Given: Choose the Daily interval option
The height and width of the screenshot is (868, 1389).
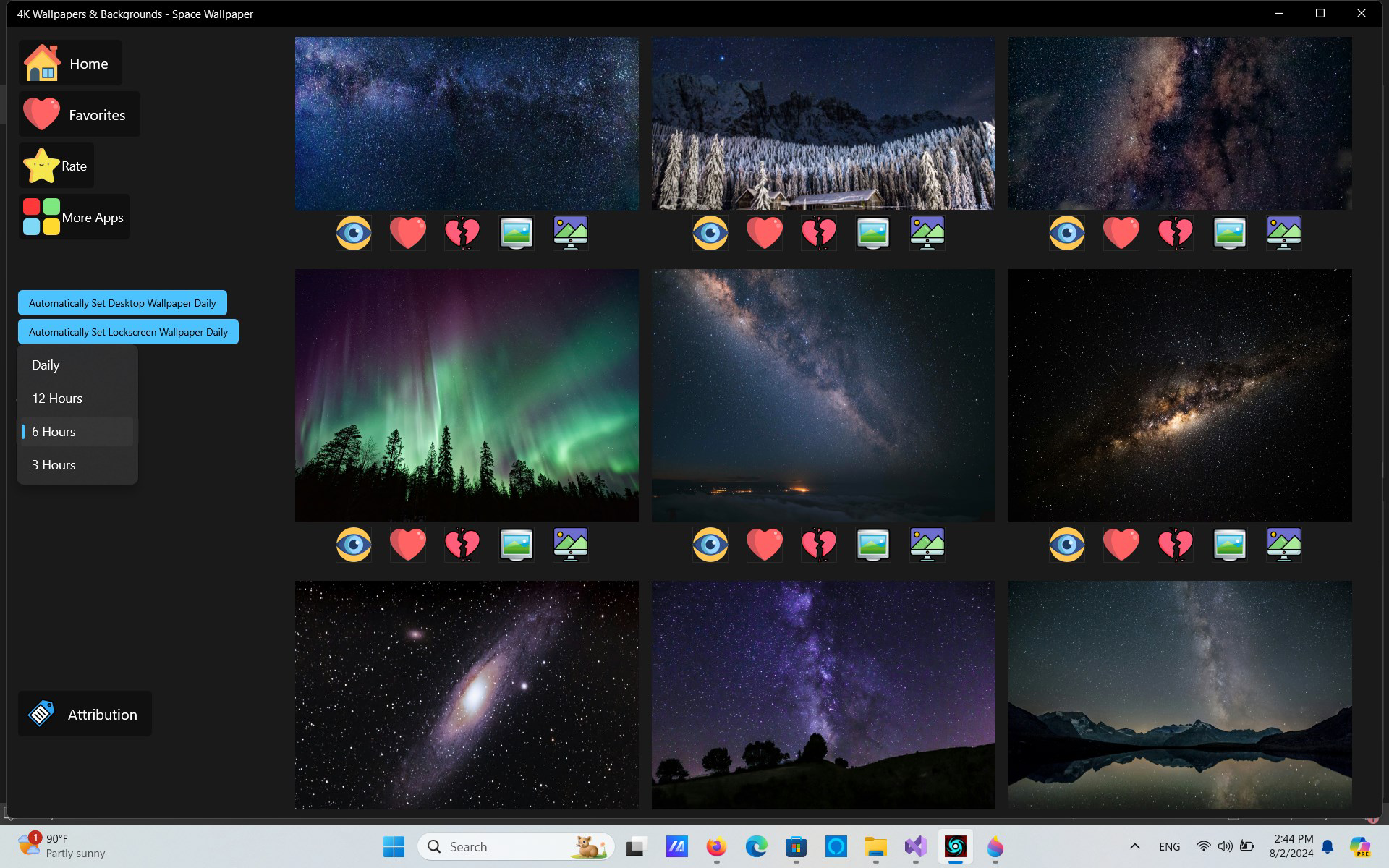Looking at the screenshot, I should coord(77,365).
